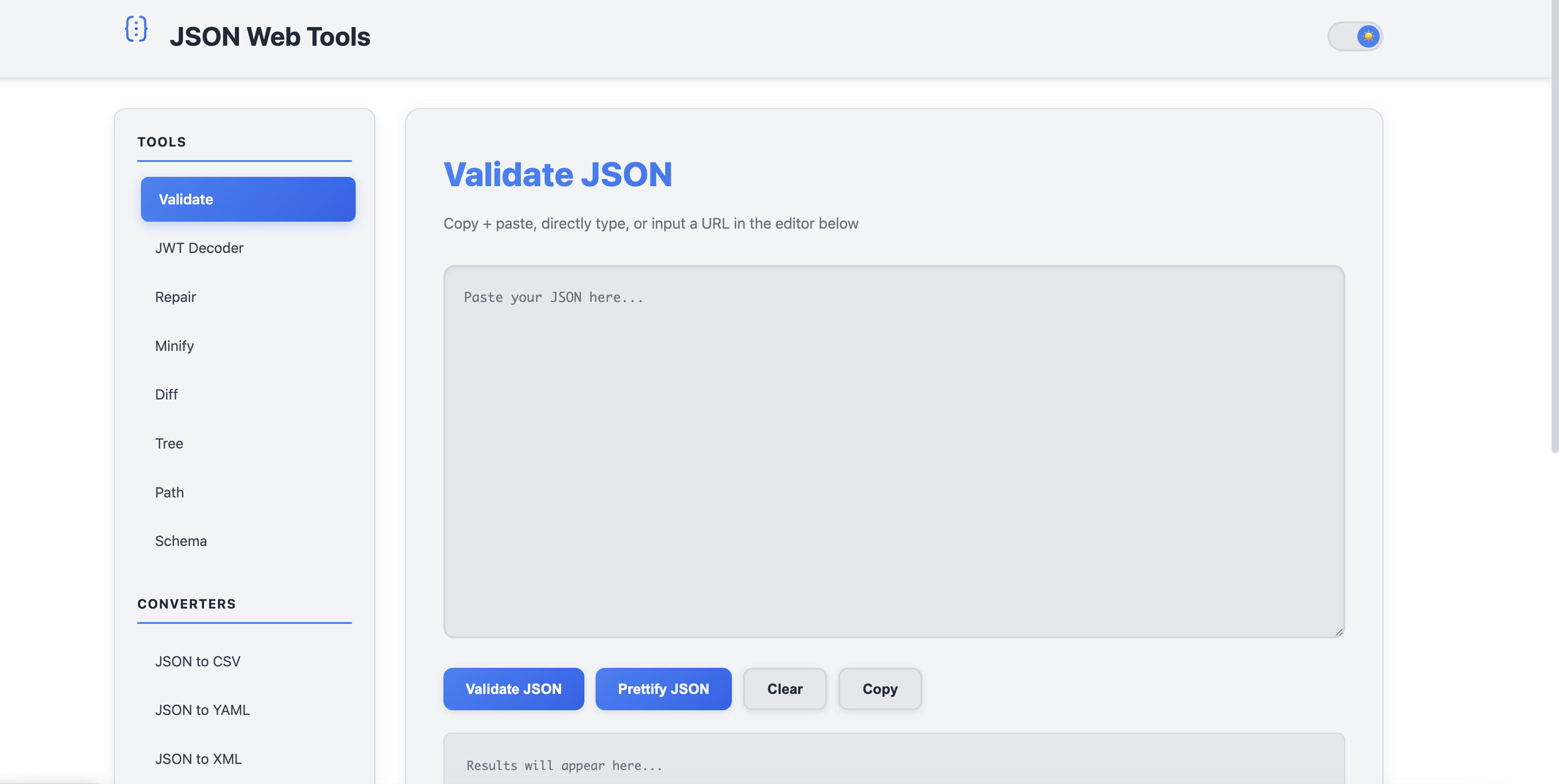Toggle dark mode switch
This screenshot has width=1559, height=784.
pyautogui.click(x=1355, y=35)
